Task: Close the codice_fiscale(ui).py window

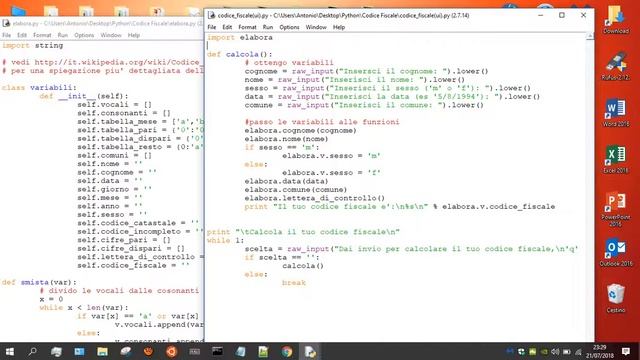Action: (583, 15)
